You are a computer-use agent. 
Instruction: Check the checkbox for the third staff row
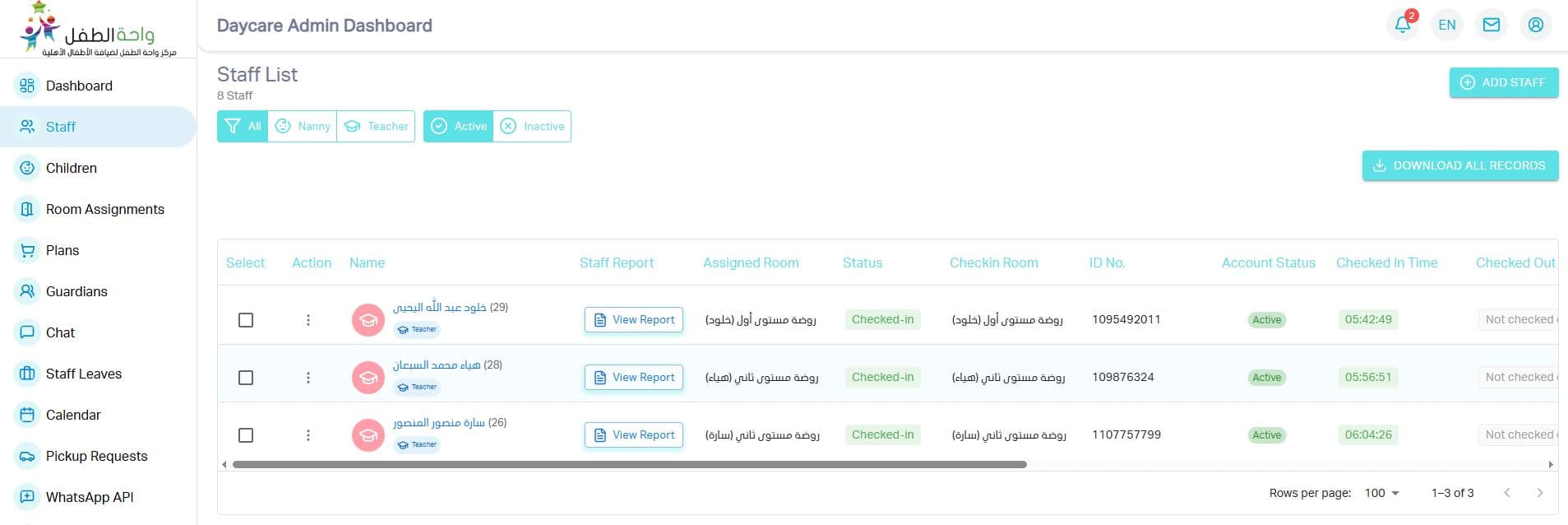[x=246, y=435]
